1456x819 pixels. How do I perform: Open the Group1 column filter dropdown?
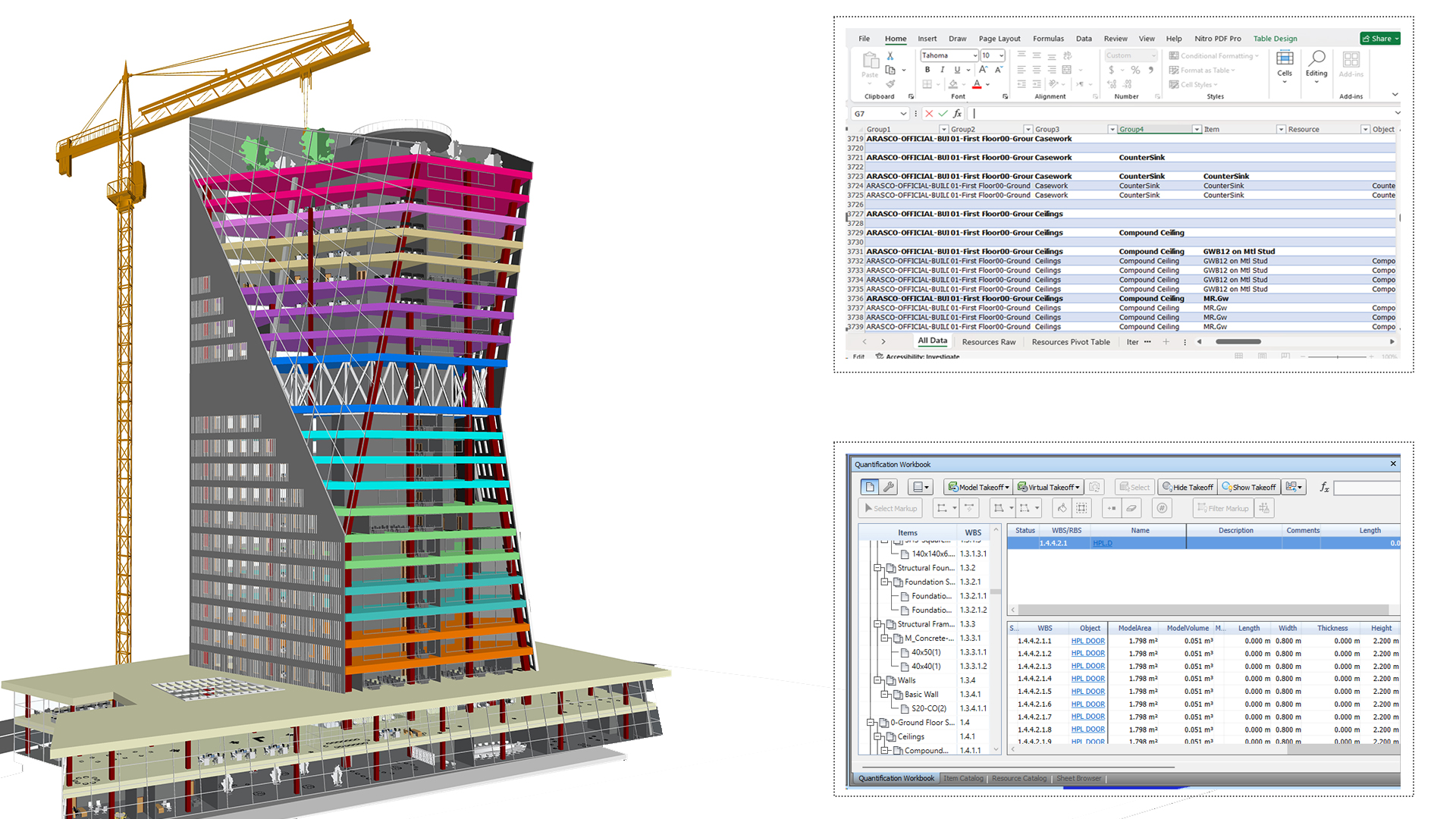click(x=944, y=130)
